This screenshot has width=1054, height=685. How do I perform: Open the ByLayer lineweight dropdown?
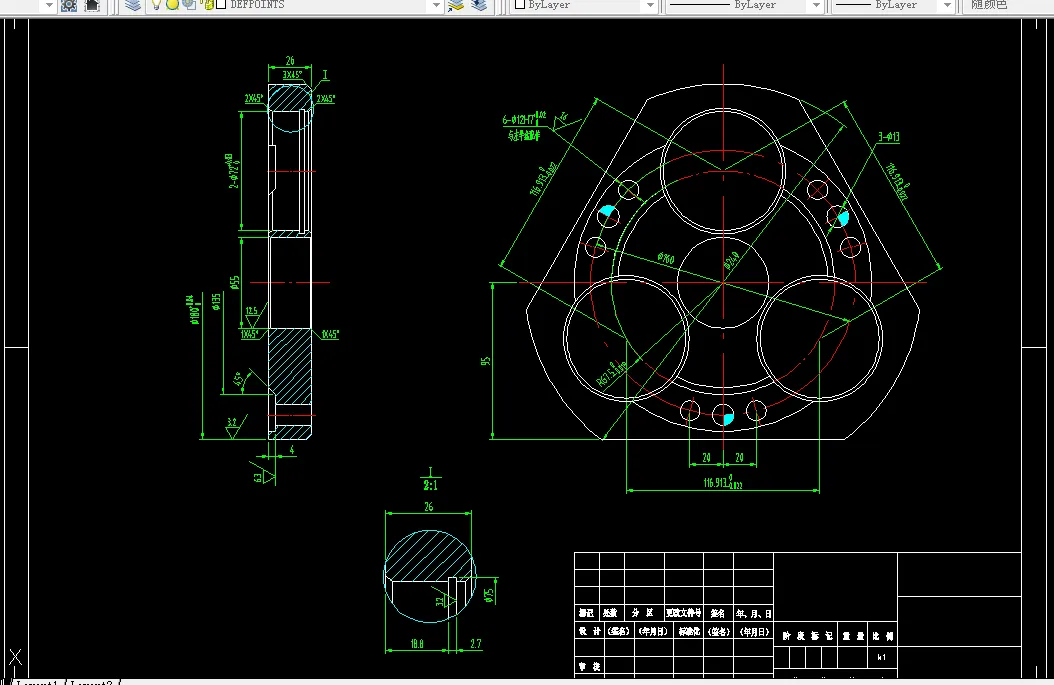(x=946, y=5)
